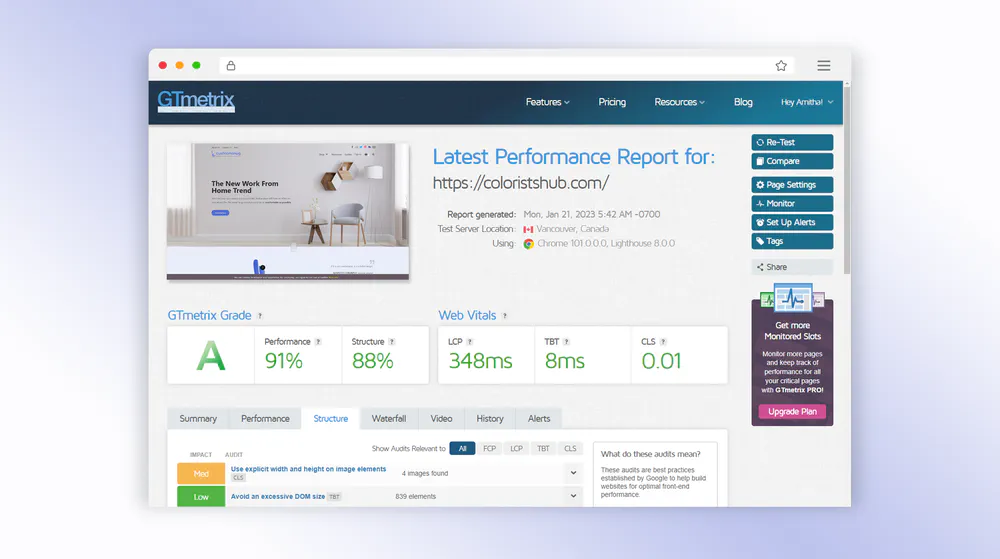1000x559 pixels.
Task: Open 'Use explicit width and height' audit link
Action: point(308,469)
